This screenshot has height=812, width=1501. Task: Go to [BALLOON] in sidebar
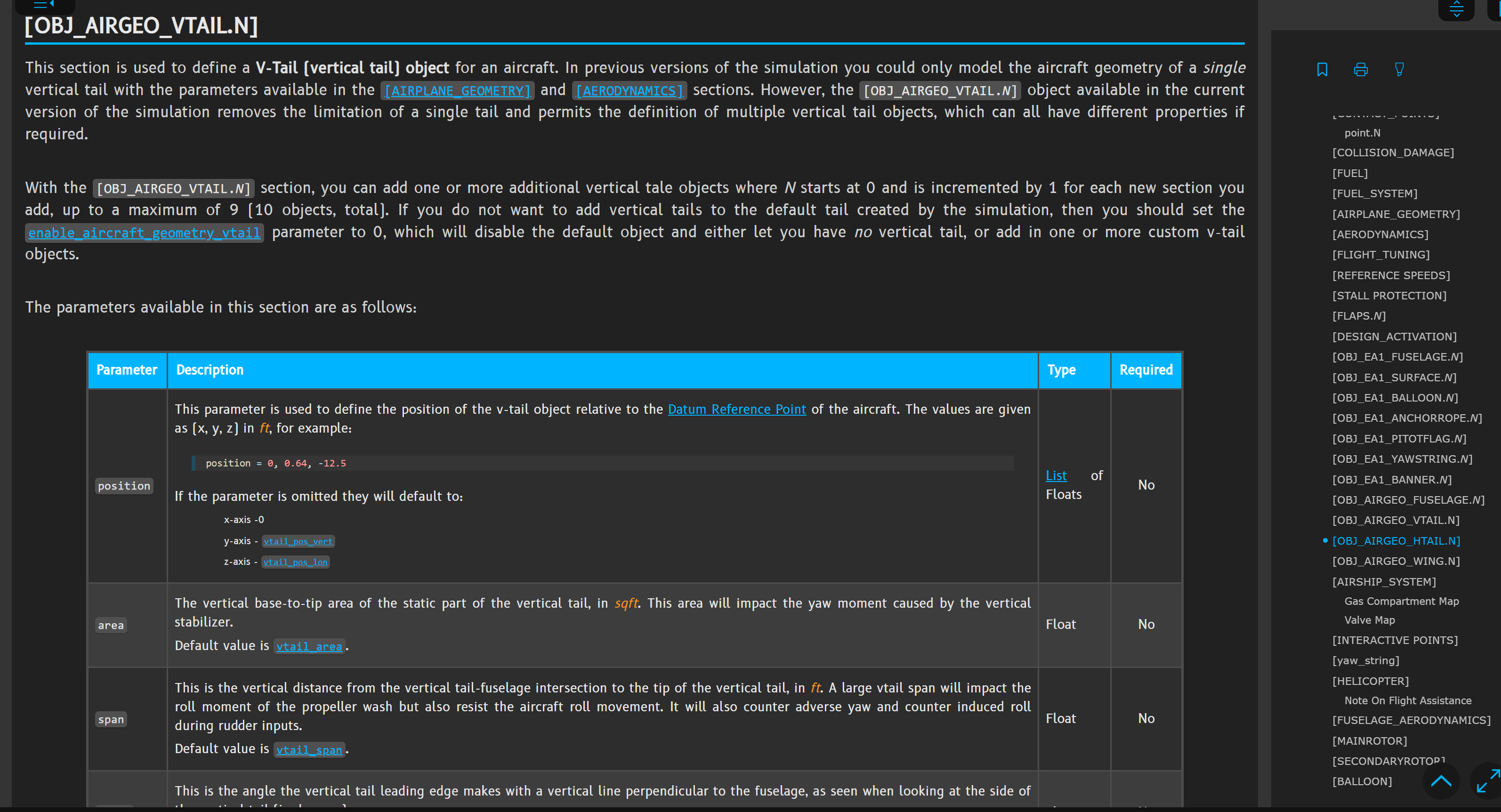(x=1362, y=782)
